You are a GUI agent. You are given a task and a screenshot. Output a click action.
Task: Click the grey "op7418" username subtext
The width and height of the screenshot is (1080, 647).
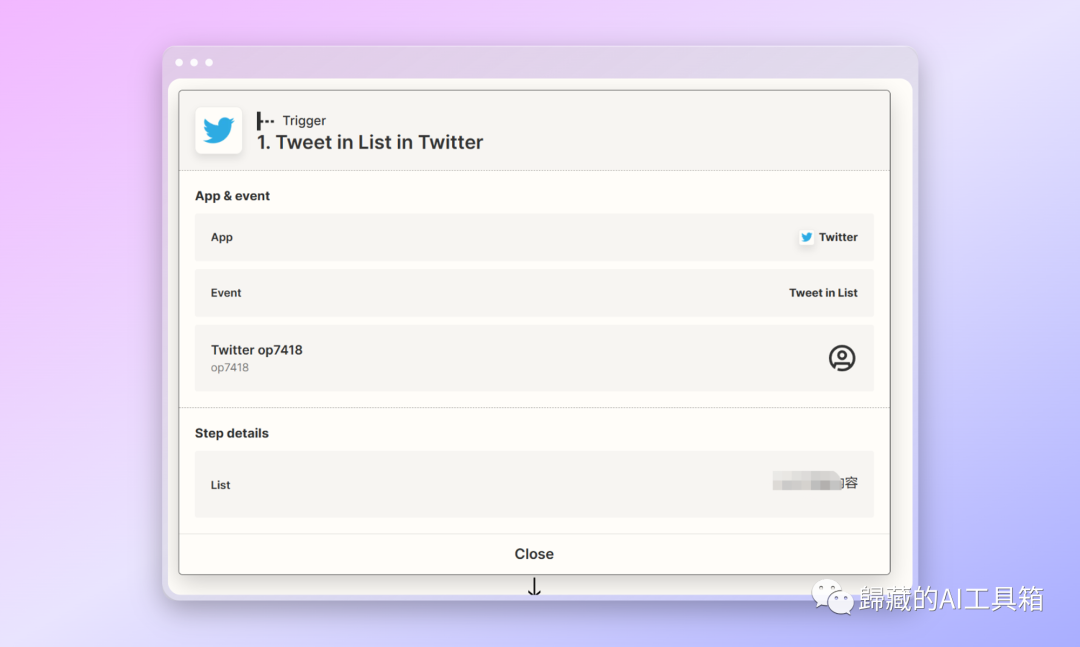(230, 368)
